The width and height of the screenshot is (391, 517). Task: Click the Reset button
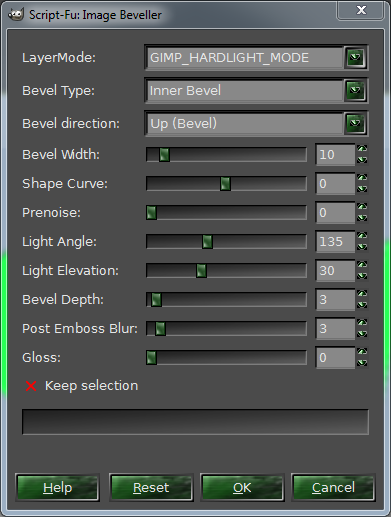151,488
